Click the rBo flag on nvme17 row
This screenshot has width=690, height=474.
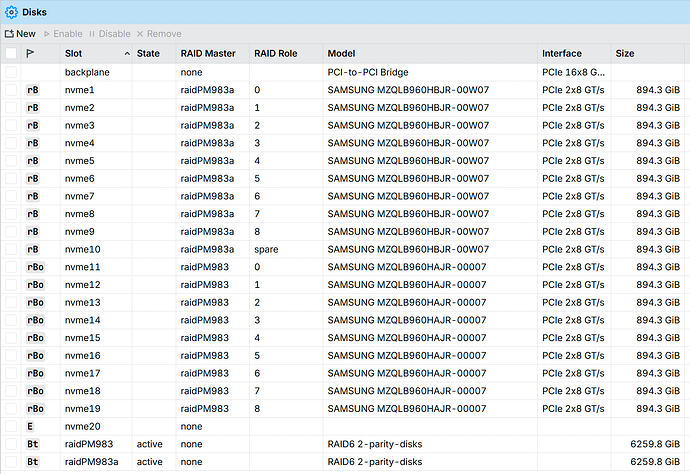click(35, 373)
